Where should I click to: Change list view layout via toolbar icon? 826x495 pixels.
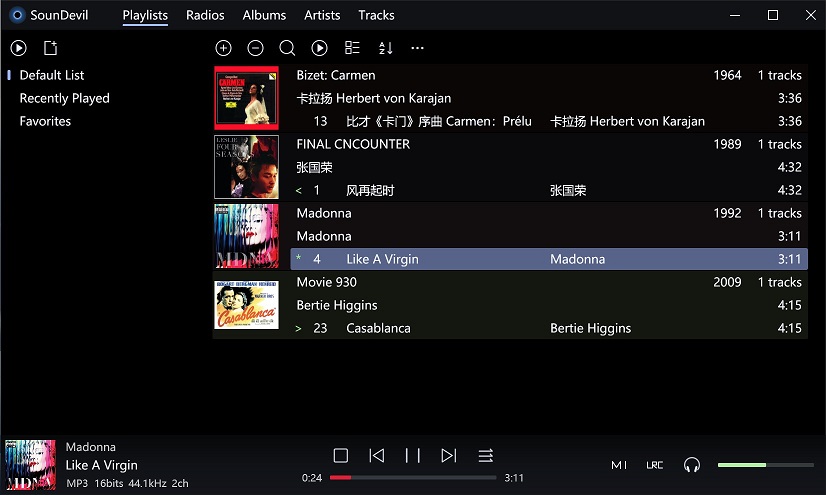(x=352, y=48)
